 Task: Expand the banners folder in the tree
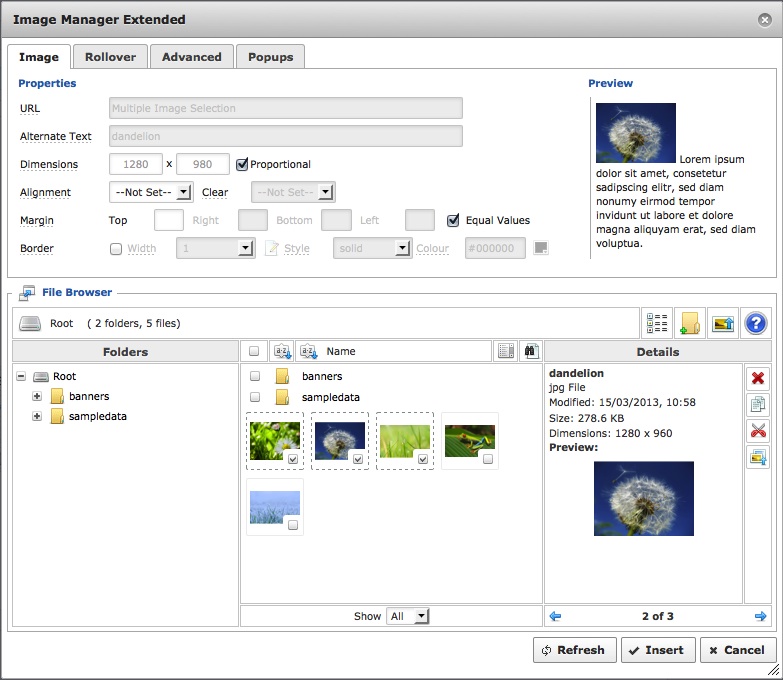pyautogui.click(x=37, y=396)
